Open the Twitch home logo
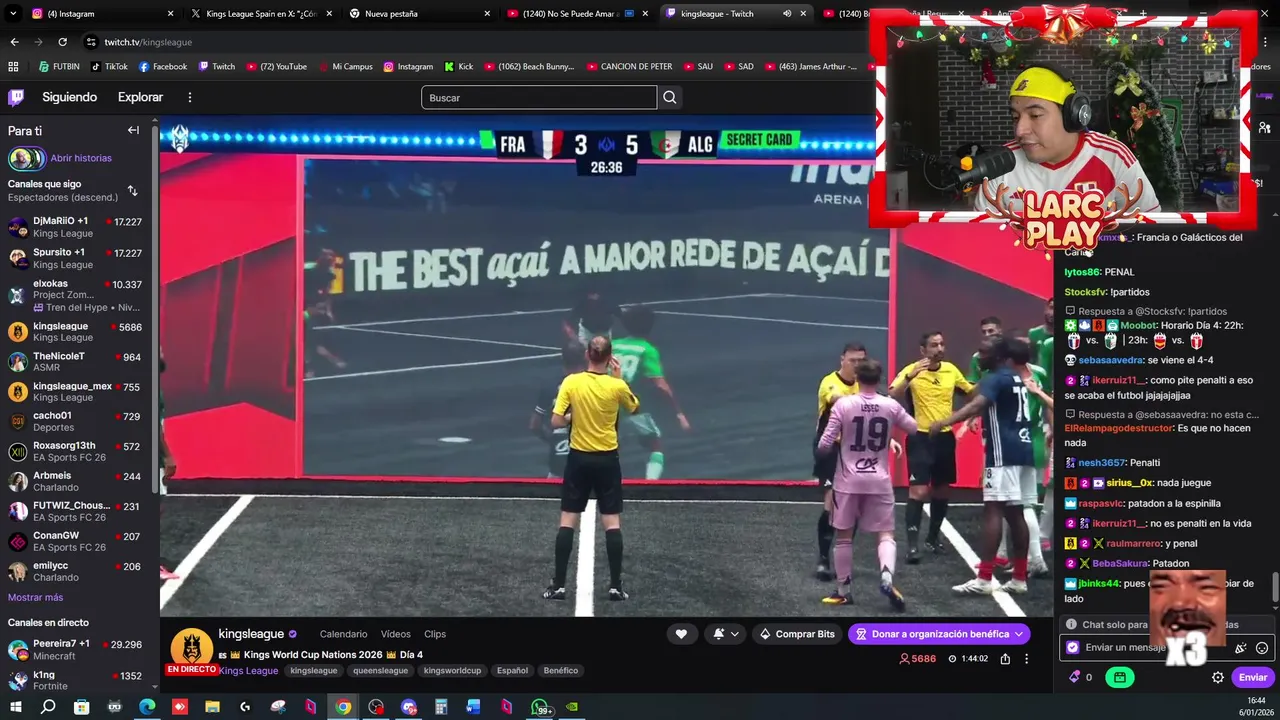The image size is (1280, 720). (x=16, y=97)
